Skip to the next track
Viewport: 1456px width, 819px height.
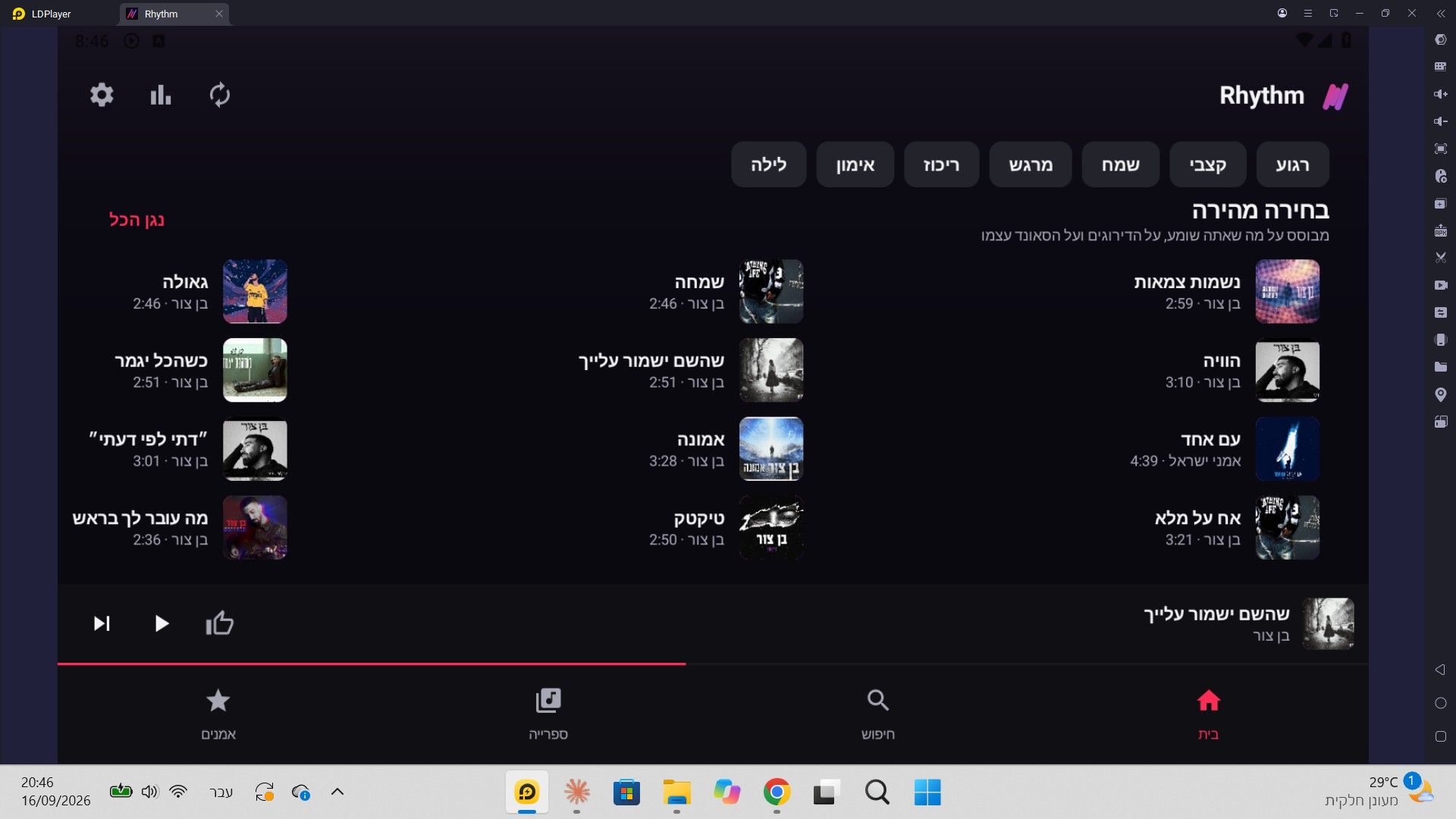pyautogui.click(x=102, y=623)
